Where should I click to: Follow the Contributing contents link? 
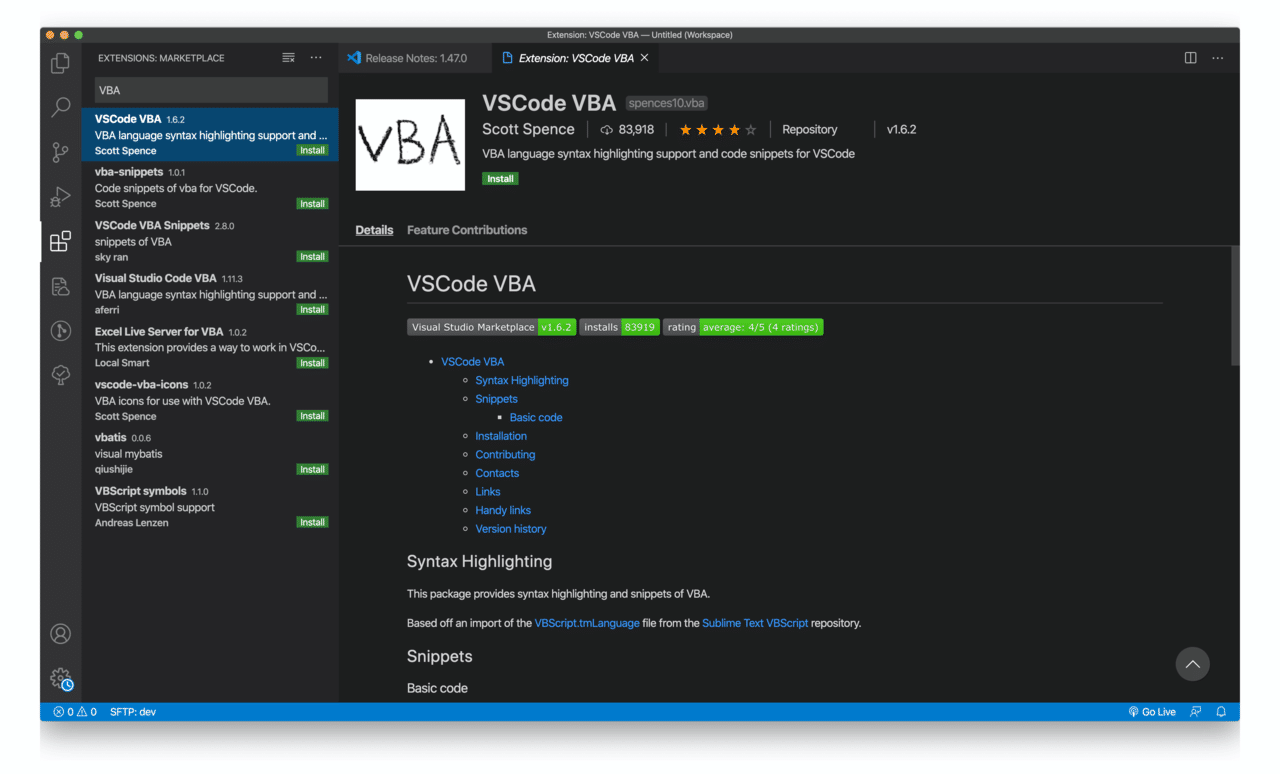coord(505,455)
